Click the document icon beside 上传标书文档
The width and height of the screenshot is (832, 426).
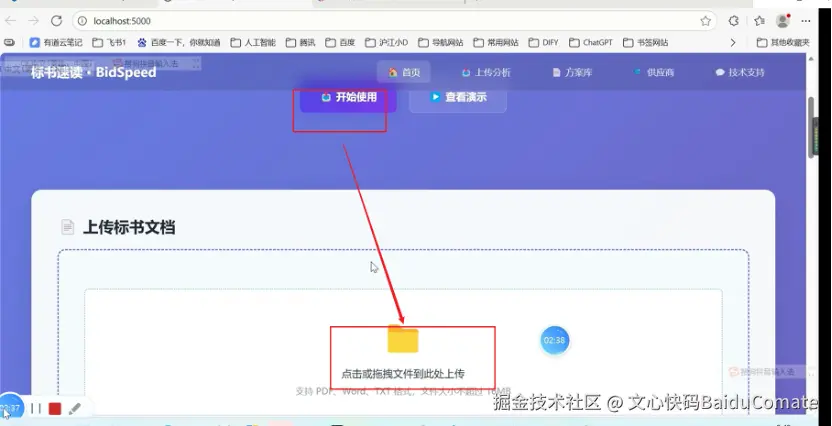tap(67, 227)
